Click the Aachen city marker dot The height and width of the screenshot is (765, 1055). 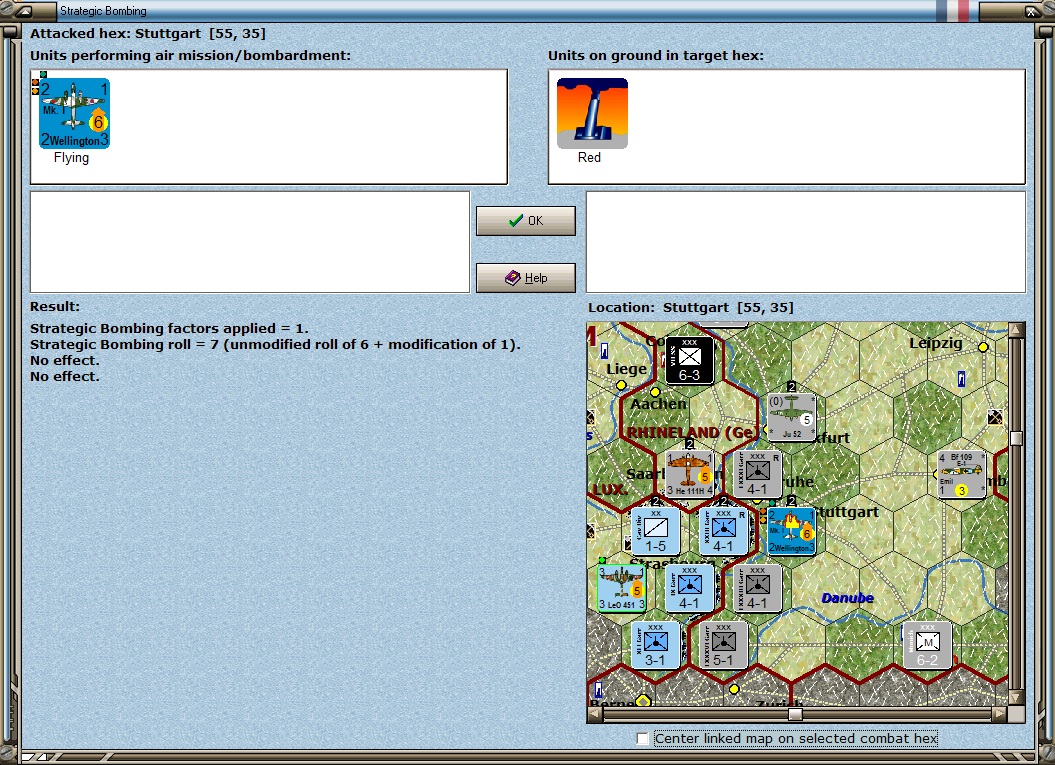pyautogui.click(x=655, y=392)
